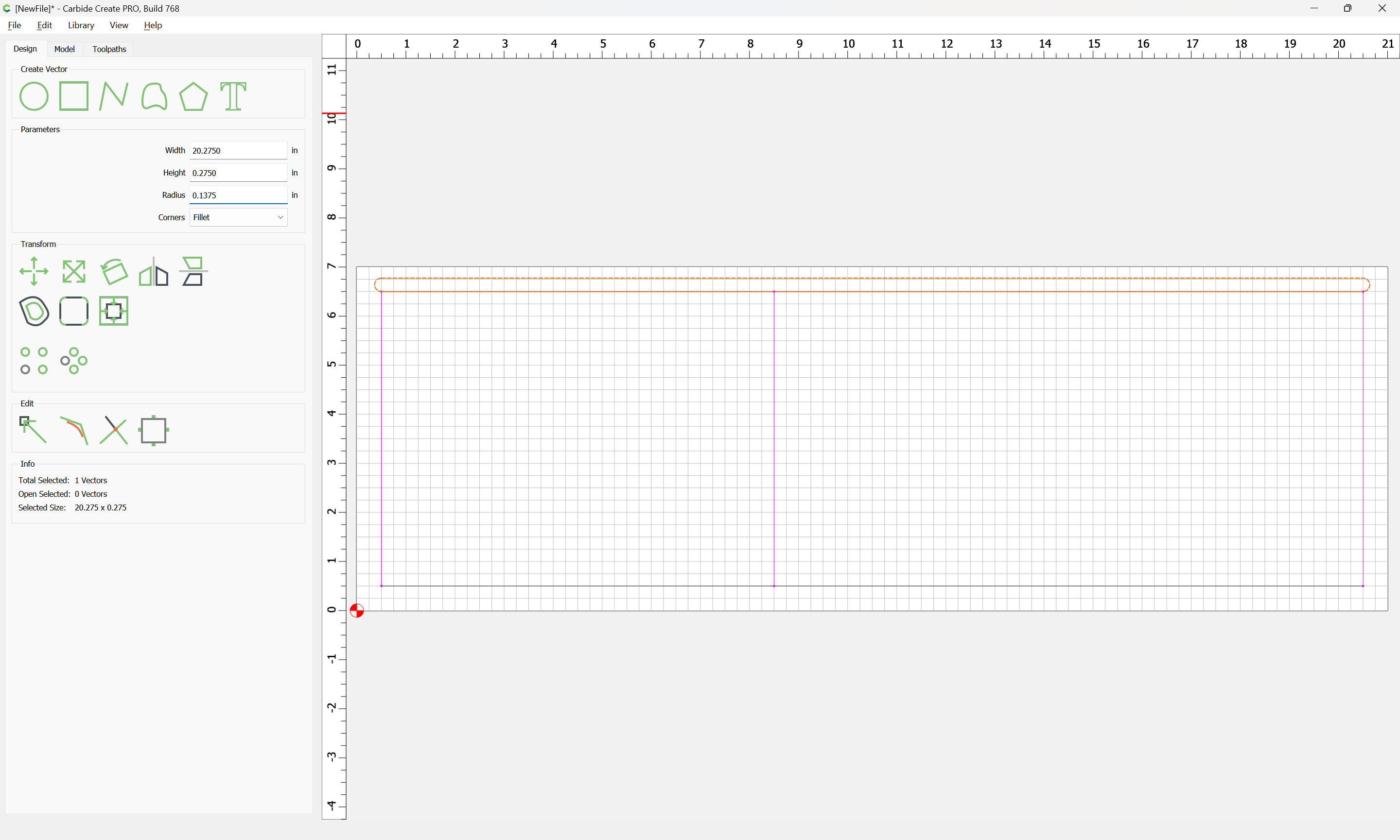The image size is (1400, 840).
Task: Click the "Total Selected: 1 Vectors" info text
Action: click(62, 481)
